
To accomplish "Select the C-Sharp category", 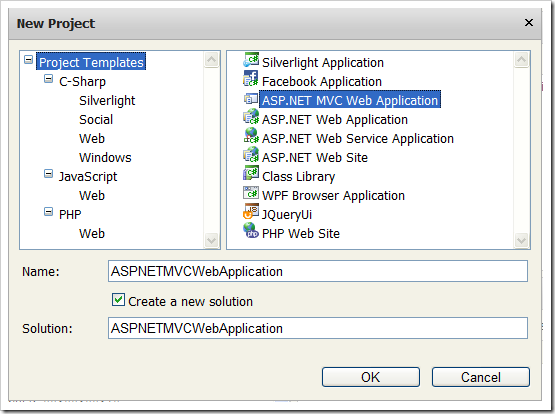I will pyautogui.click(x=82, y=82).
